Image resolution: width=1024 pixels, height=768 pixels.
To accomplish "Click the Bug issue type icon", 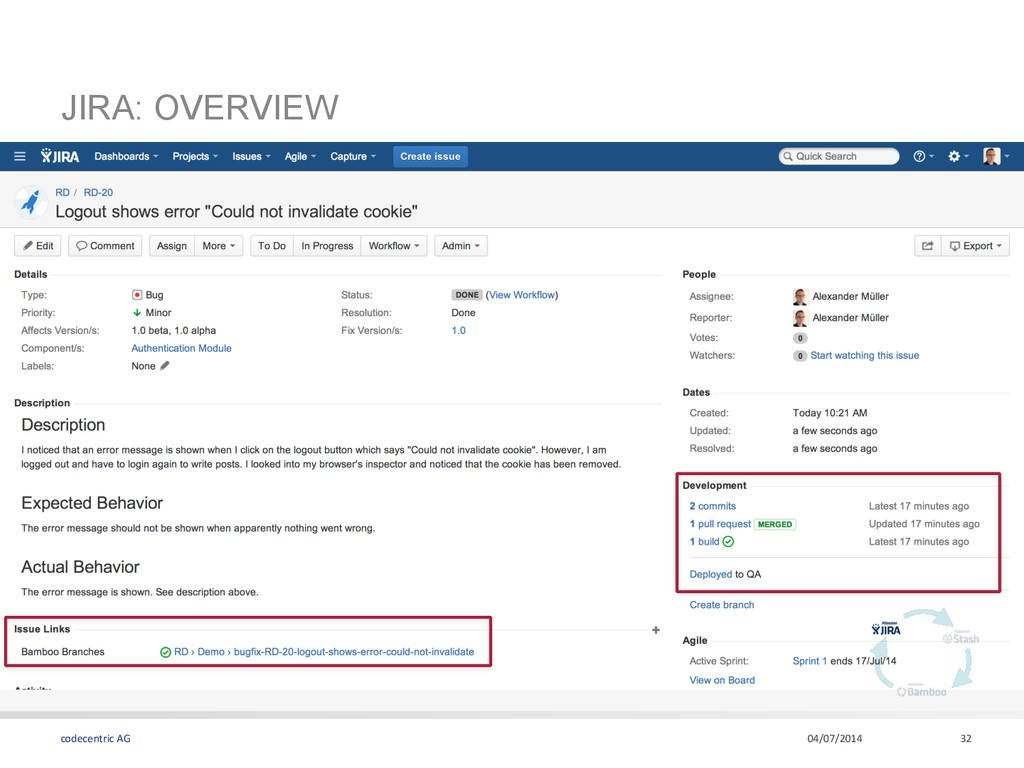I will pyautogui.click(x=136, y=295).
